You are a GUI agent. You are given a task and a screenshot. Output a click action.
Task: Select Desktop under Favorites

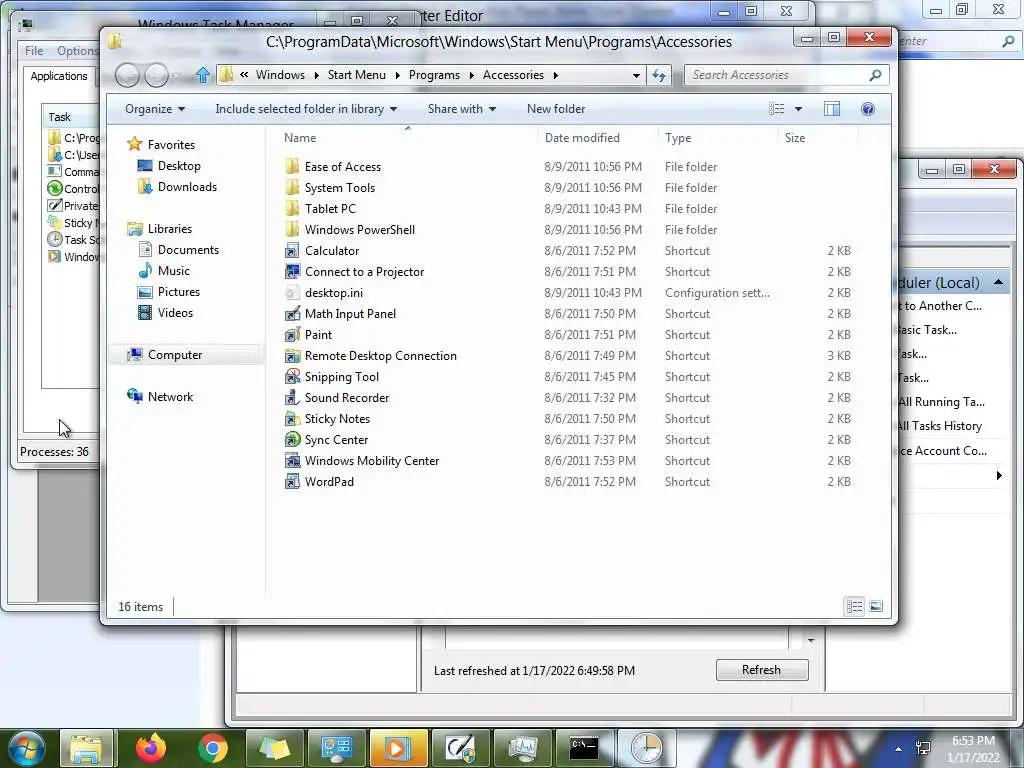[179, 166]
